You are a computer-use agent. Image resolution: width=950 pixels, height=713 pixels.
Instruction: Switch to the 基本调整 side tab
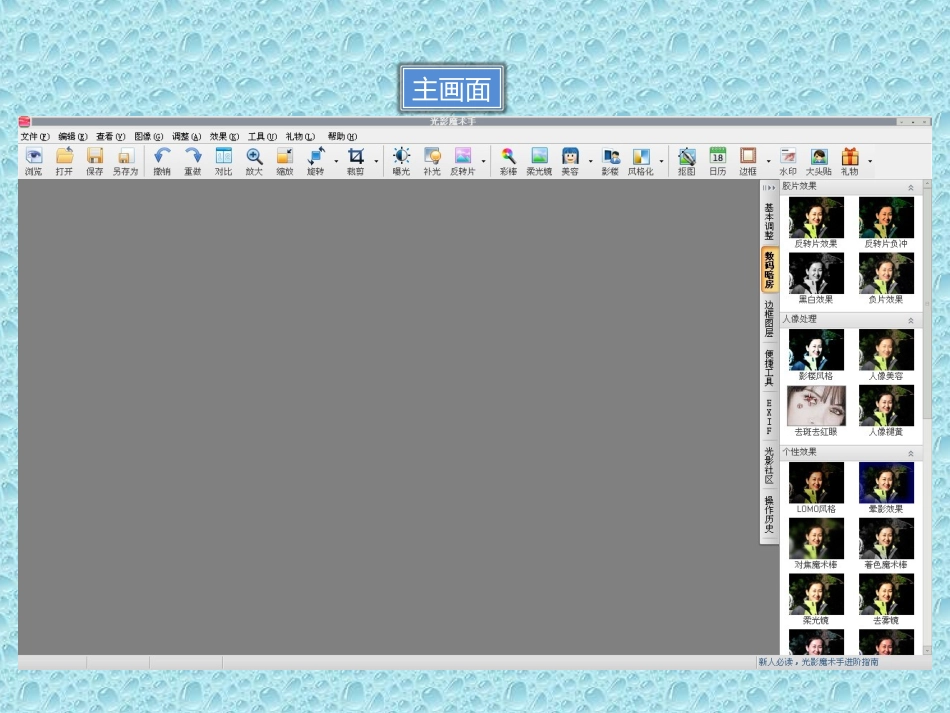[769, 221]
